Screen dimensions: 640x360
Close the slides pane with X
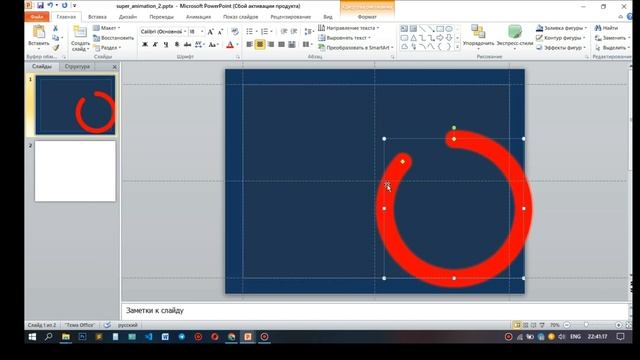[x=115, y=67]
